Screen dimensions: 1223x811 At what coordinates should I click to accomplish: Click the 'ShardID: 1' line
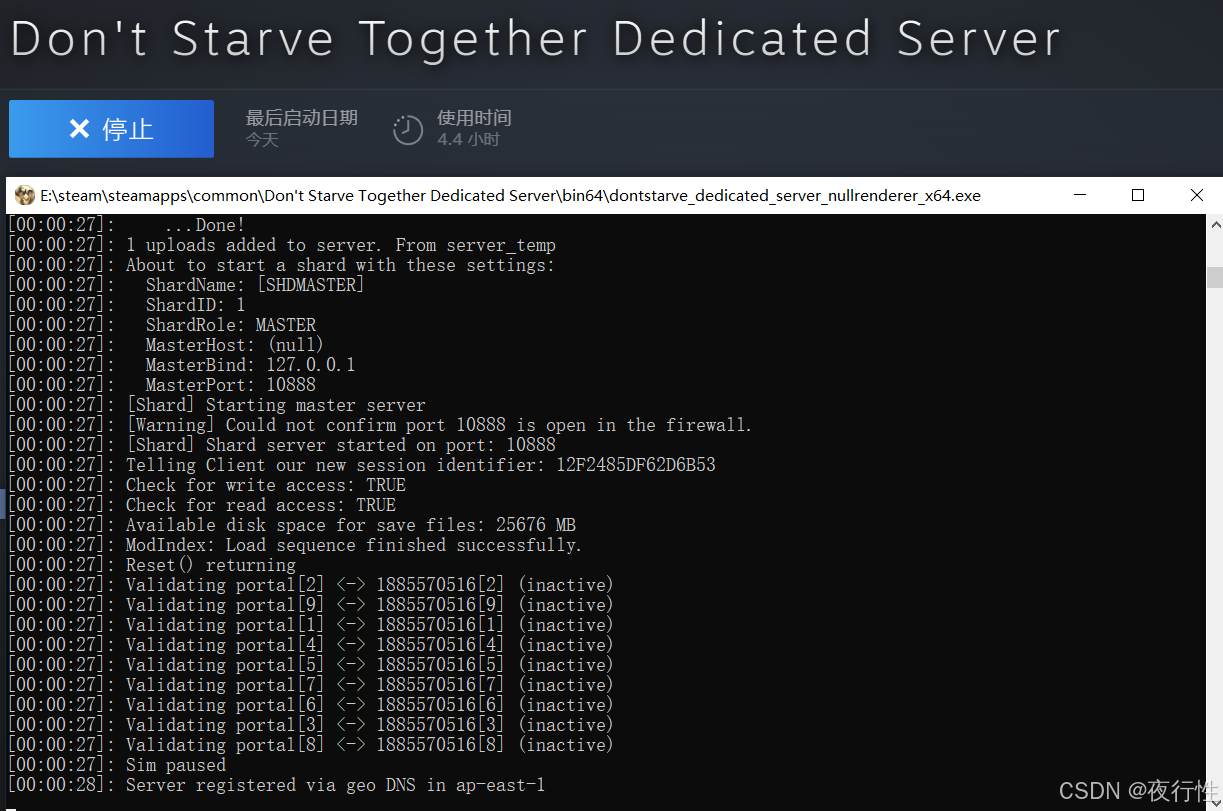(x=126, y=305)
